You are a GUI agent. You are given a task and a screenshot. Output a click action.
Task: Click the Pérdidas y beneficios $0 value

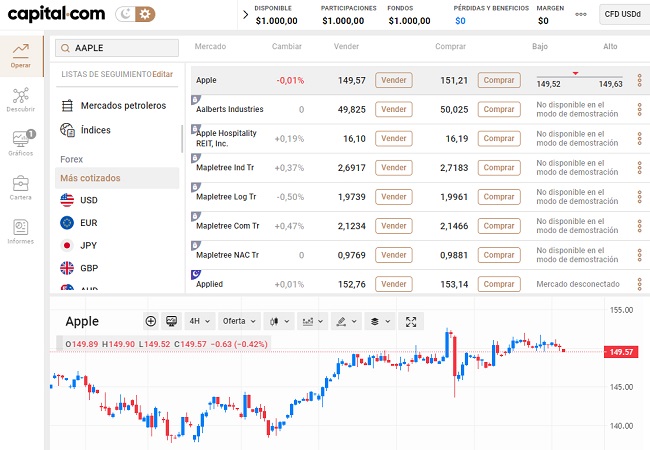[x=460, y=21]
